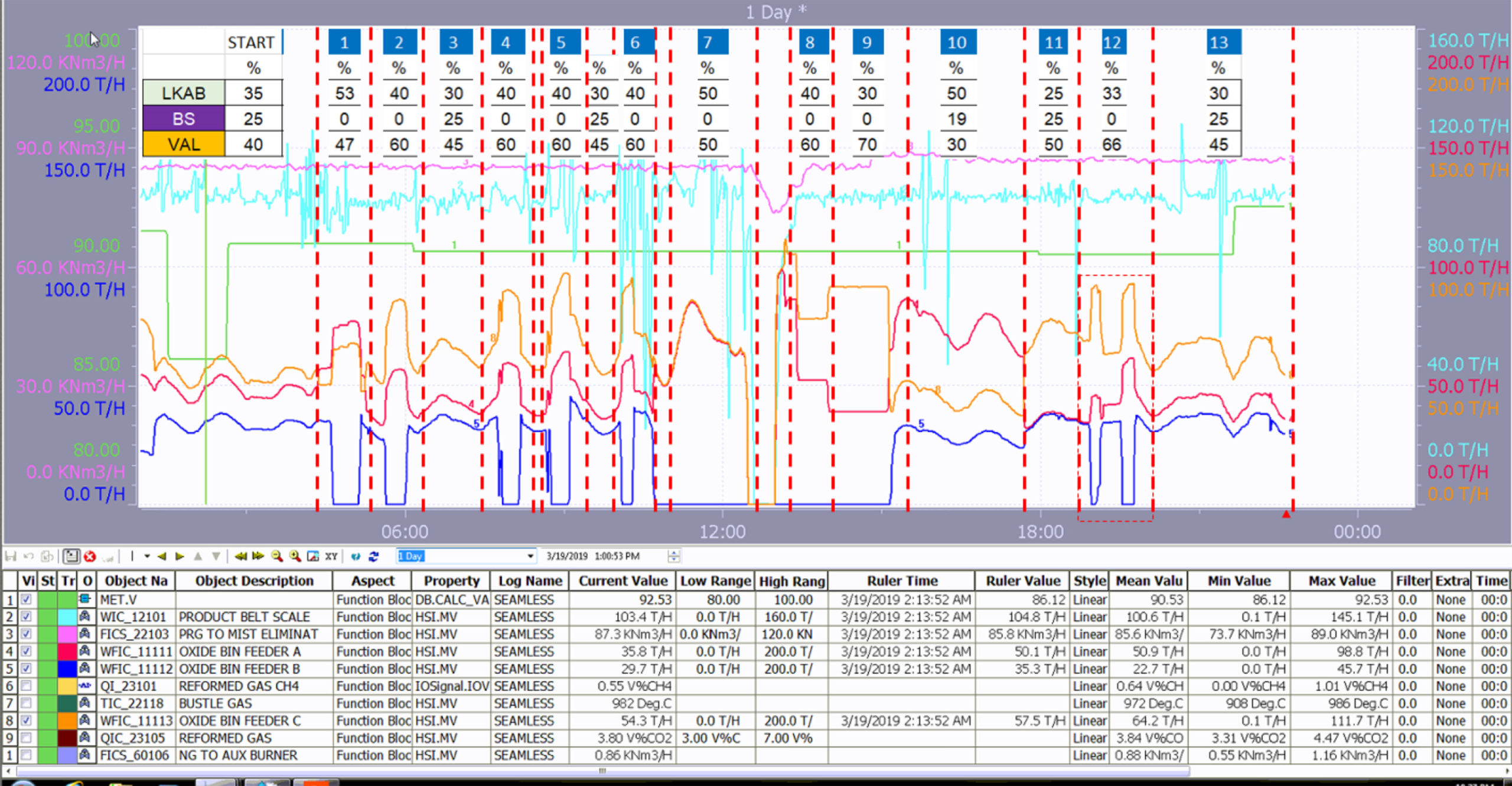The image size is (1512, 786).
Task: Click the PRODUCT BELT SCALE description cell
Action: pos(255,617)
